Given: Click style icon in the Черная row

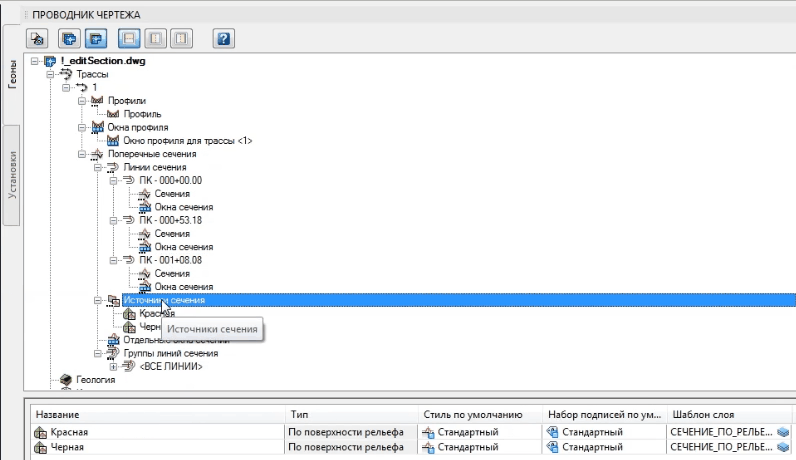Looking at the screenshot, I should (x=428, y=448).
